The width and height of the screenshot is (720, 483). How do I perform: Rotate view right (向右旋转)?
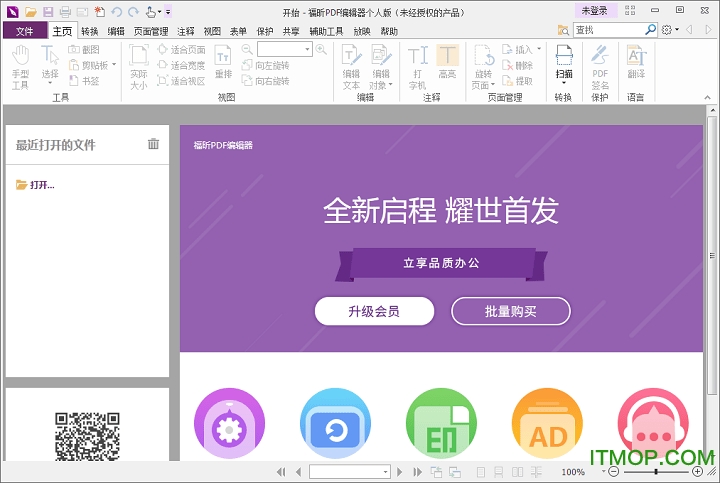tap(265, 81)
